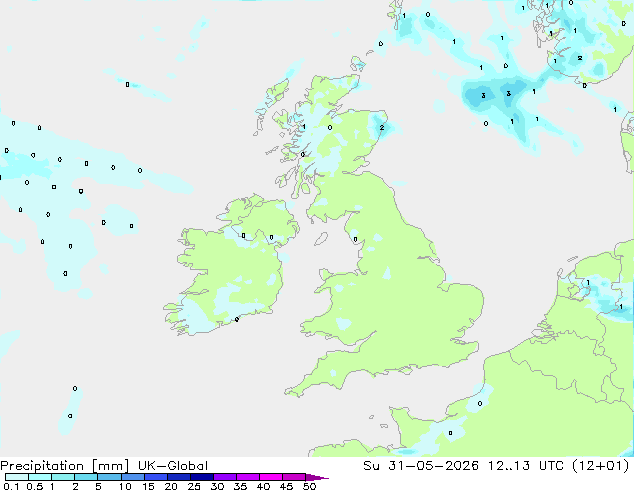This screenshot has width=634, height=490.
Task: Click the 'Su 31-05-2026' date text
Action: pyautogui.click(x=421, y=466)
